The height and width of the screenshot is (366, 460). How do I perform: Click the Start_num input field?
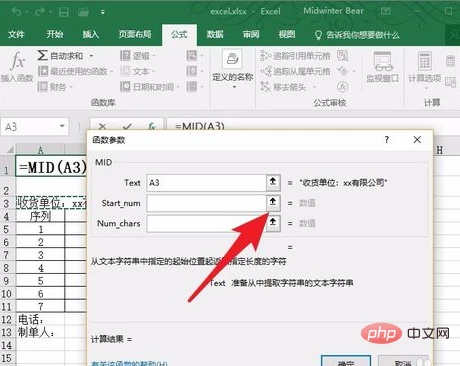click(206, 203)
